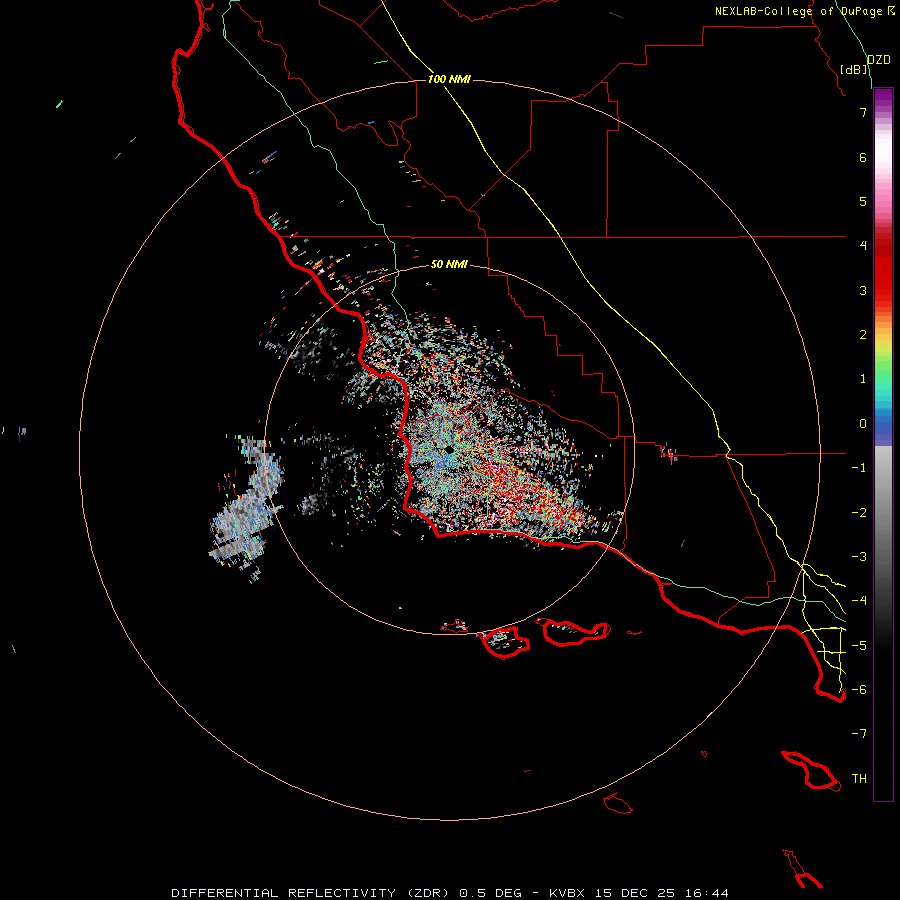The height and width of the screenshot is (900, 900).
Task: Click the -4 tick label on color scale
Action: coord(859,601)
